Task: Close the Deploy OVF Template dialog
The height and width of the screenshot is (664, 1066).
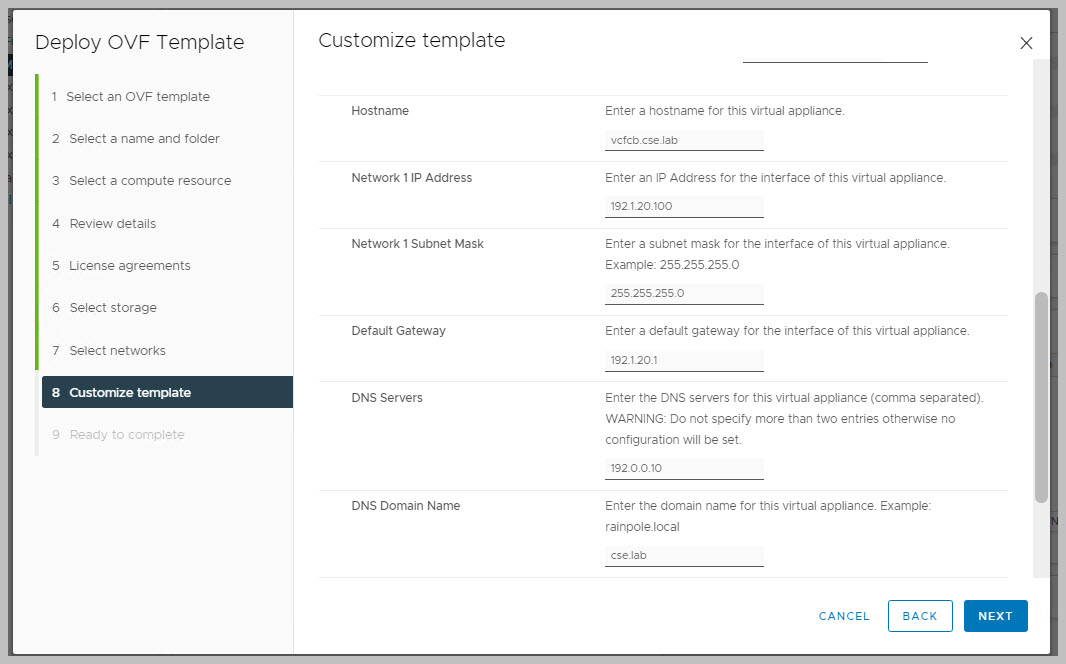Action: pos(1025,43)
